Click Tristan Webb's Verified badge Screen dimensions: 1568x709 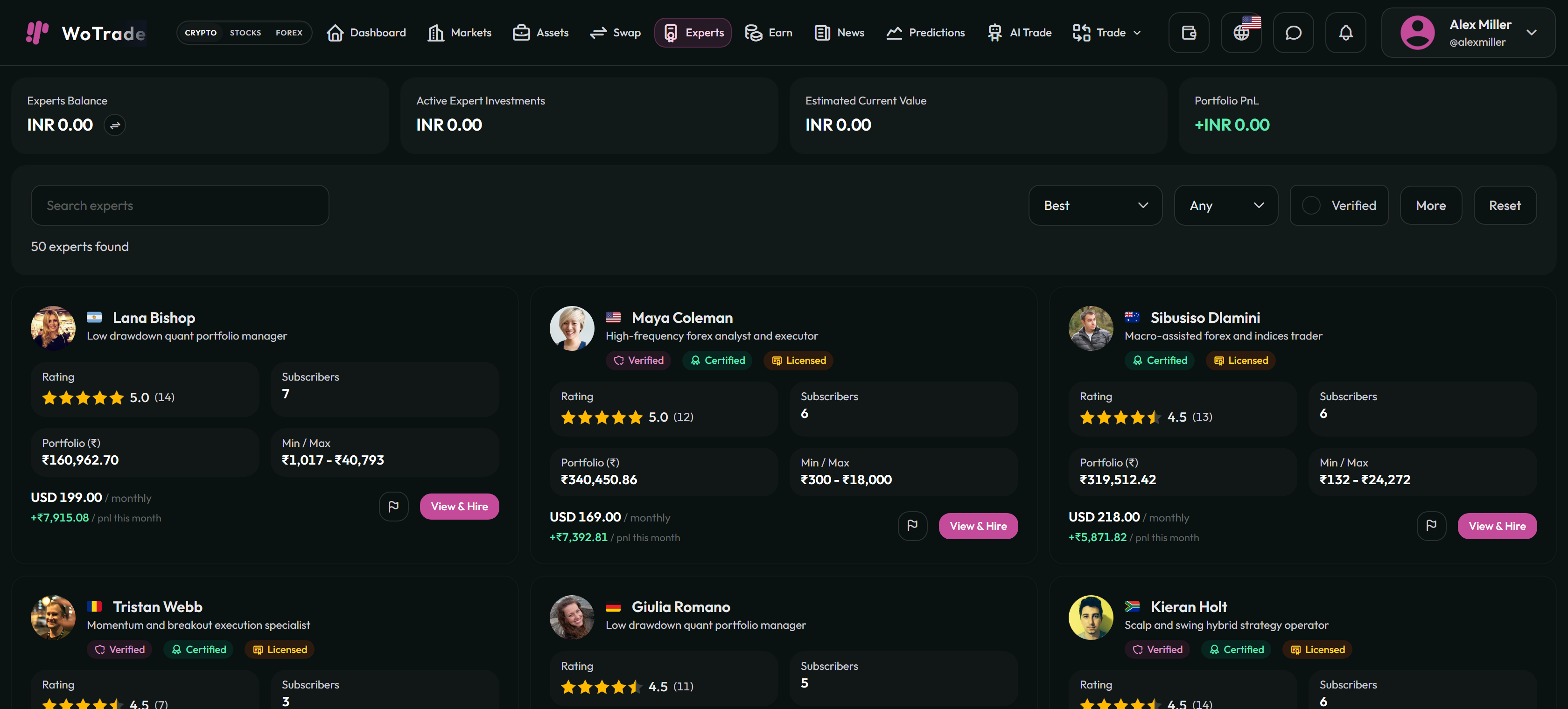click(x=119, y=649)
